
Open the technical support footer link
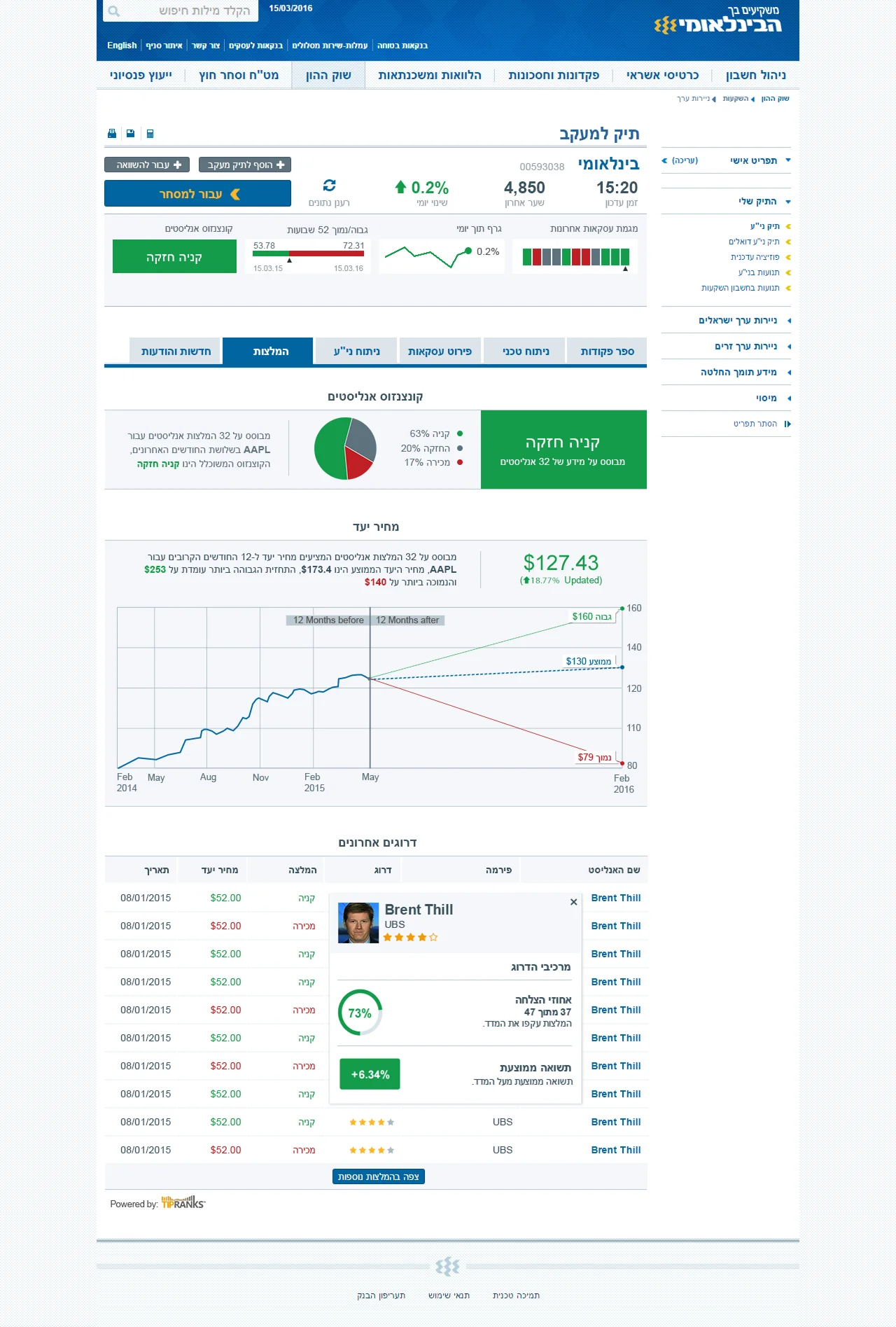click(x=516, y=1295)
